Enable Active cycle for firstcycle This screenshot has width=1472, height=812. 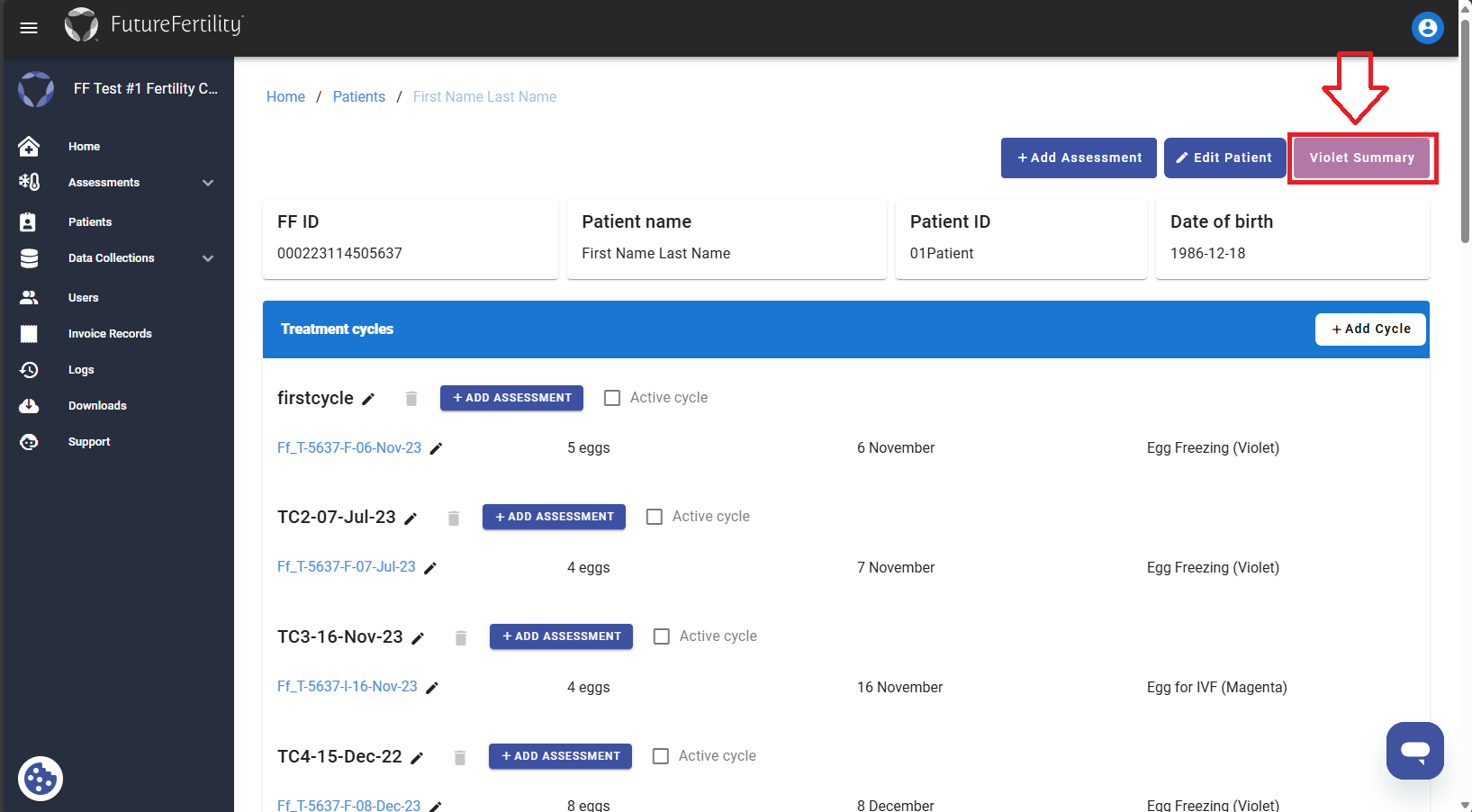(x=612, y=397)
